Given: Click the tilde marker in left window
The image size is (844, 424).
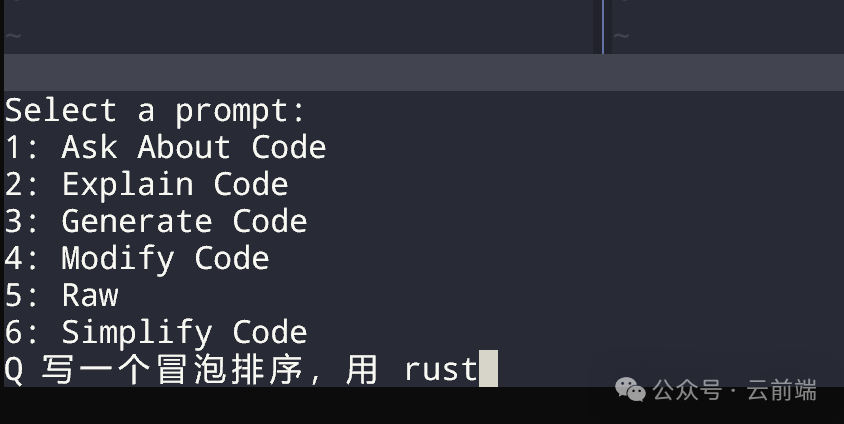Looking at the screenshot, I should point(13,36).
